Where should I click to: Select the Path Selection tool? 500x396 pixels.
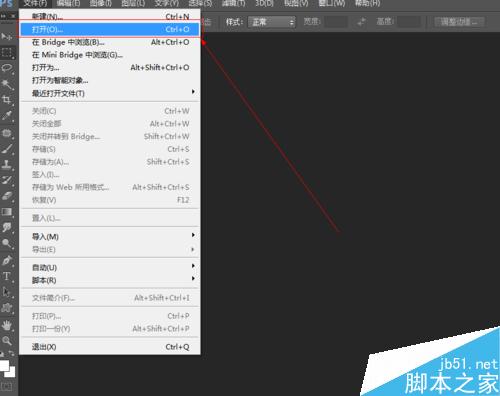pos(6,292)
